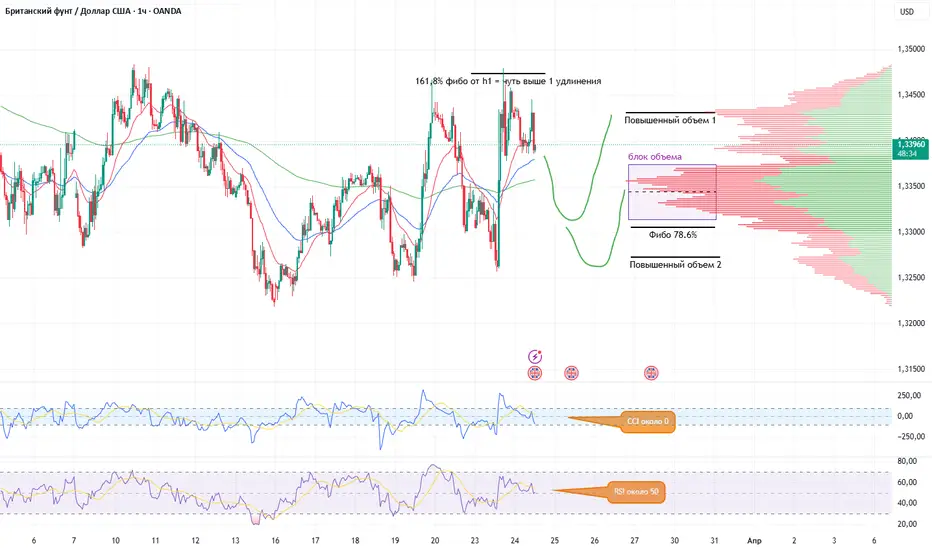This screenshot has height=550, width=932.
Task: Select the orange 'CCI около 0' callout
Action: click(x=648, y=422)
